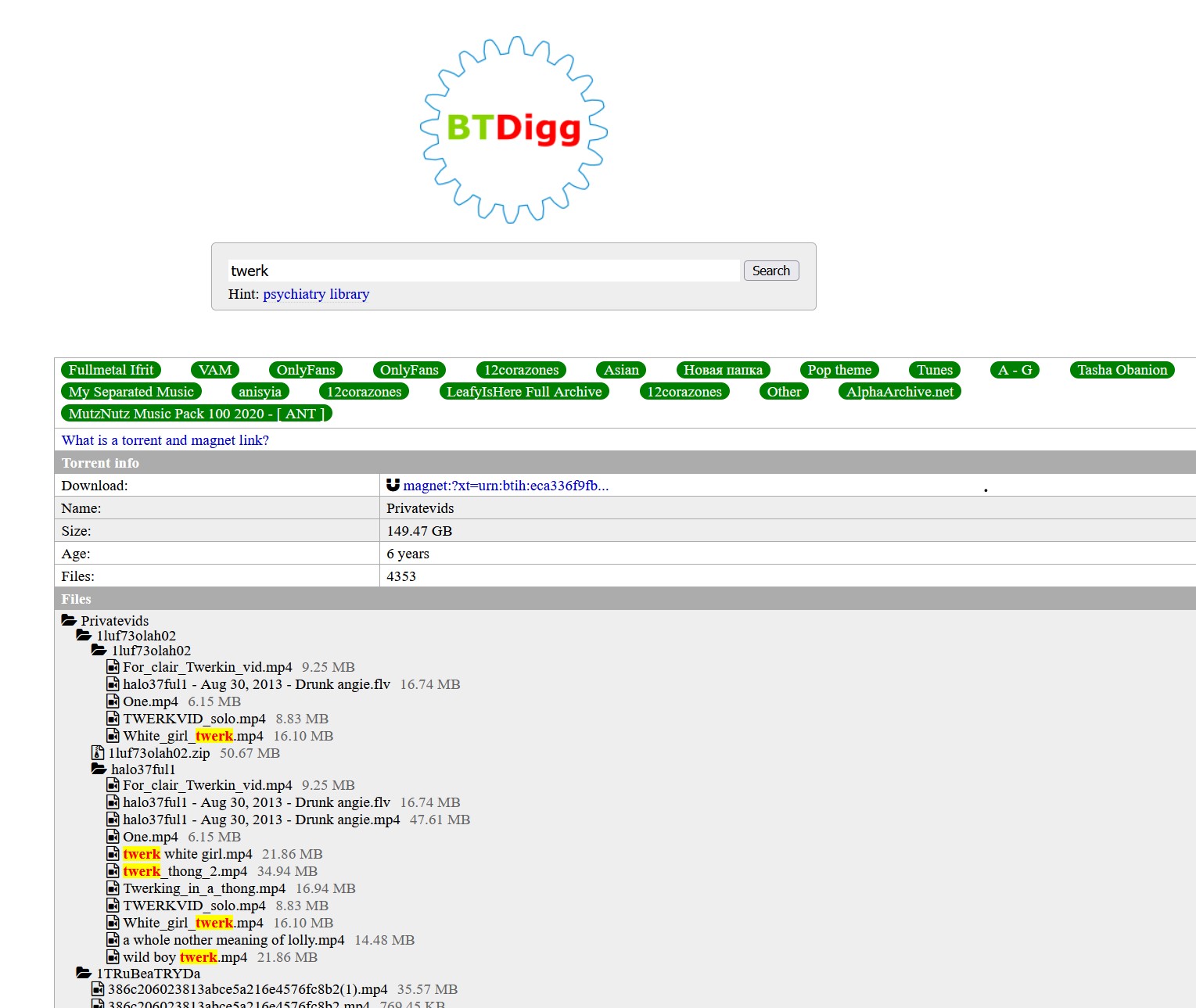Viewport: 1196px width, 1008px height.
Task: Click inside the twerk search input field
Action: pos(483,271)
